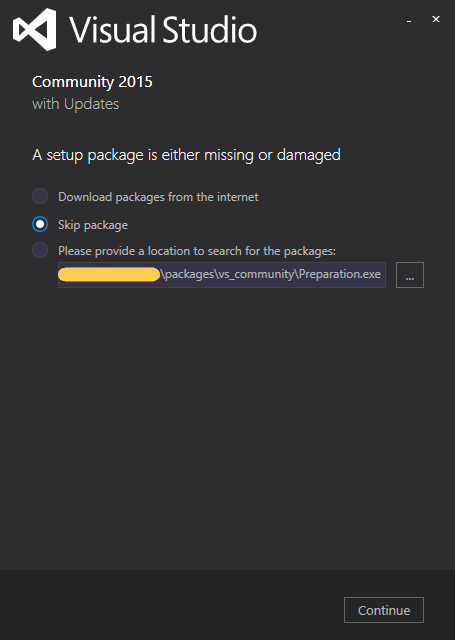Image resolution: width=455 pixels, height=640 pixels.
Task: Minimize the Visual Studio setup window
Action: [x=408, y=21]
